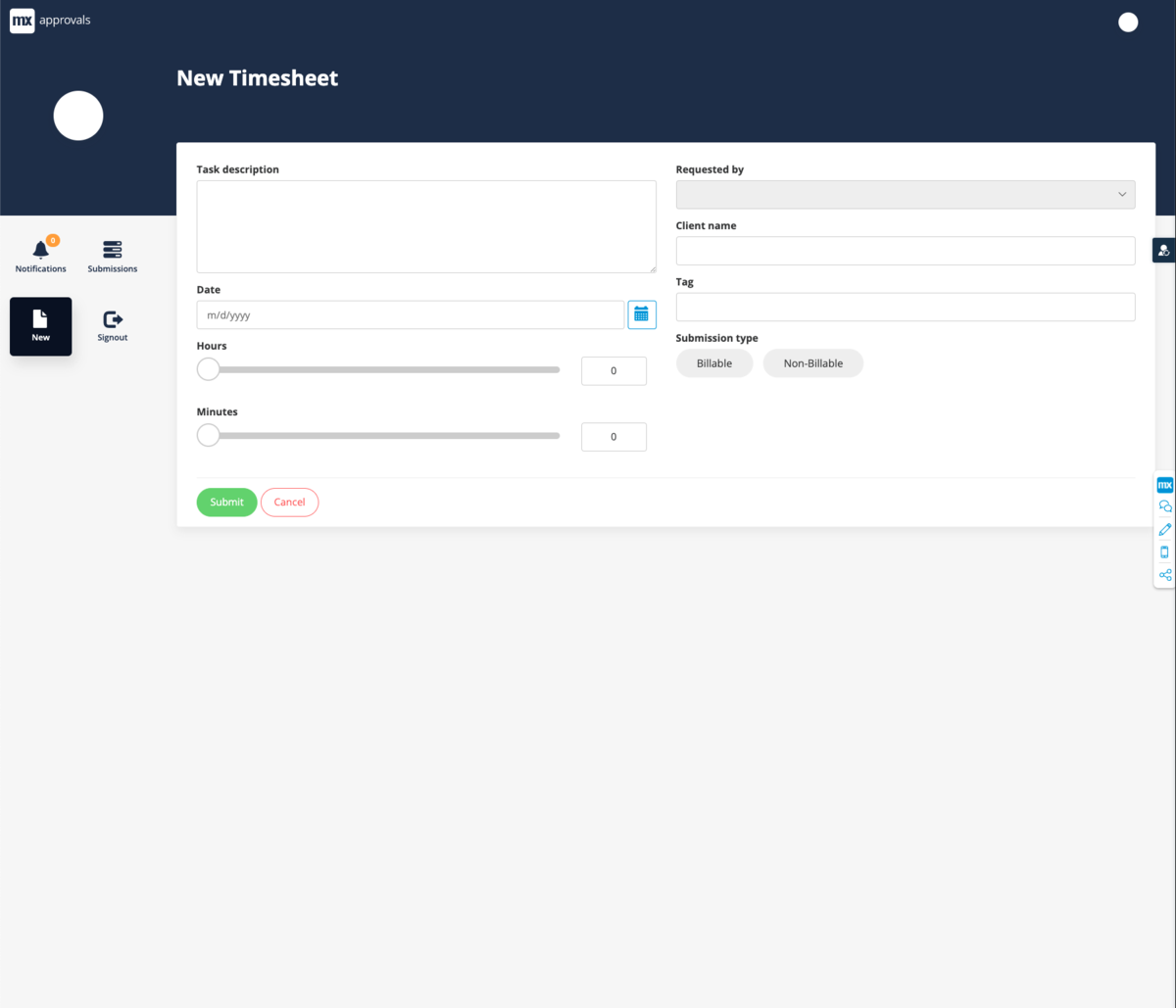Click the Task description label
1176x1008 pixels.
[x=238, y=169]
